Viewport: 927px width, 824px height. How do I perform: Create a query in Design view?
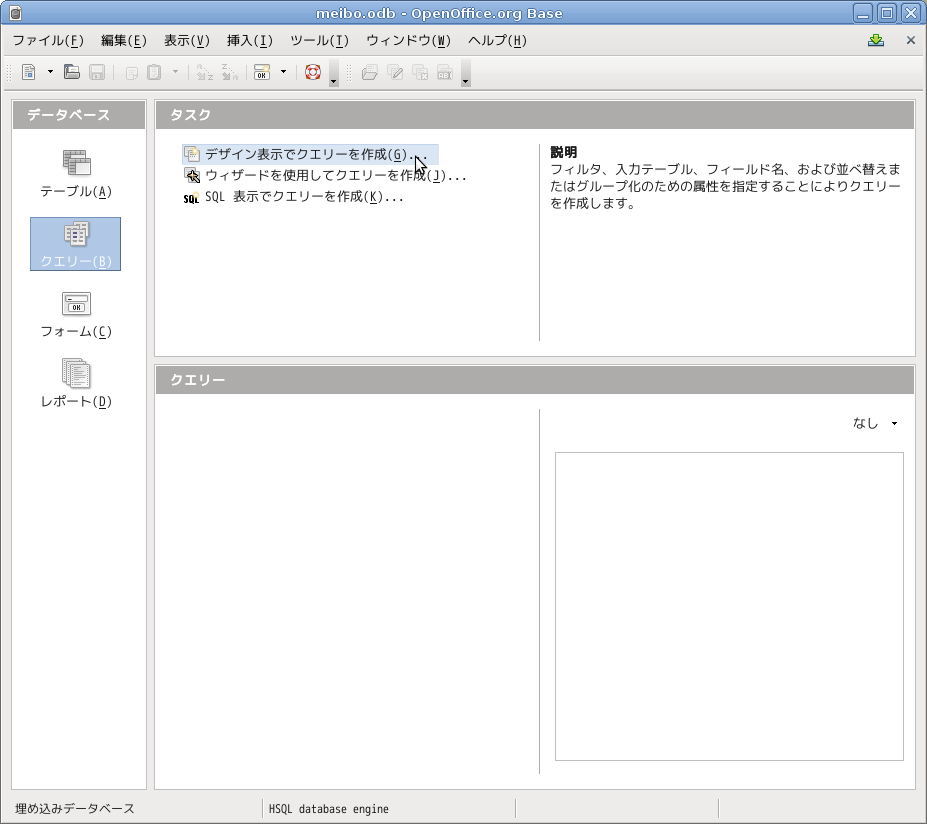(304, 155)
